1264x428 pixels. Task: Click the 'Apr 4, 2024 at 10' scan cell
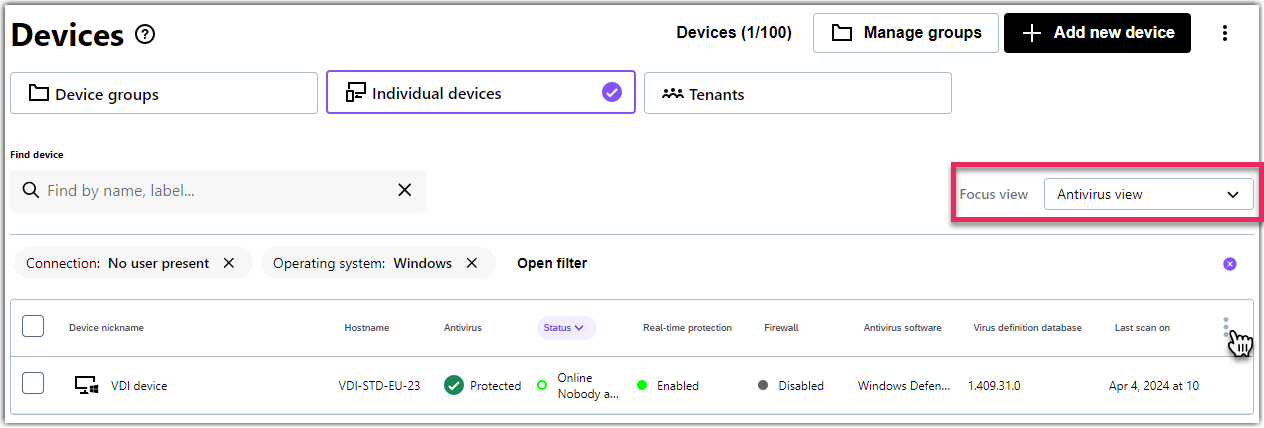pos(1154,386)
